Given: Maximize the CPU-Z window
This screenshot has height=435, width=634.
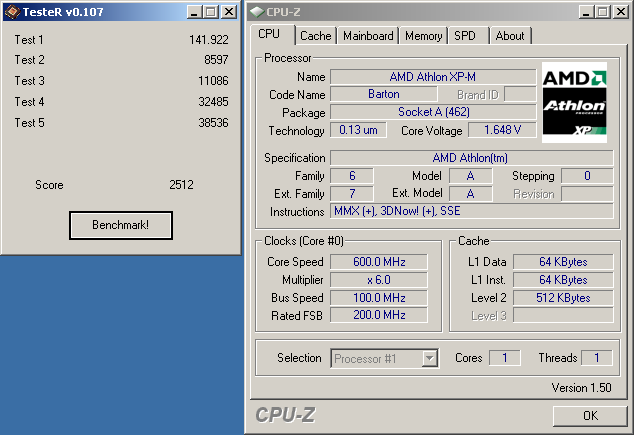Looking at the screenshot, I should (x=602, y=12).
